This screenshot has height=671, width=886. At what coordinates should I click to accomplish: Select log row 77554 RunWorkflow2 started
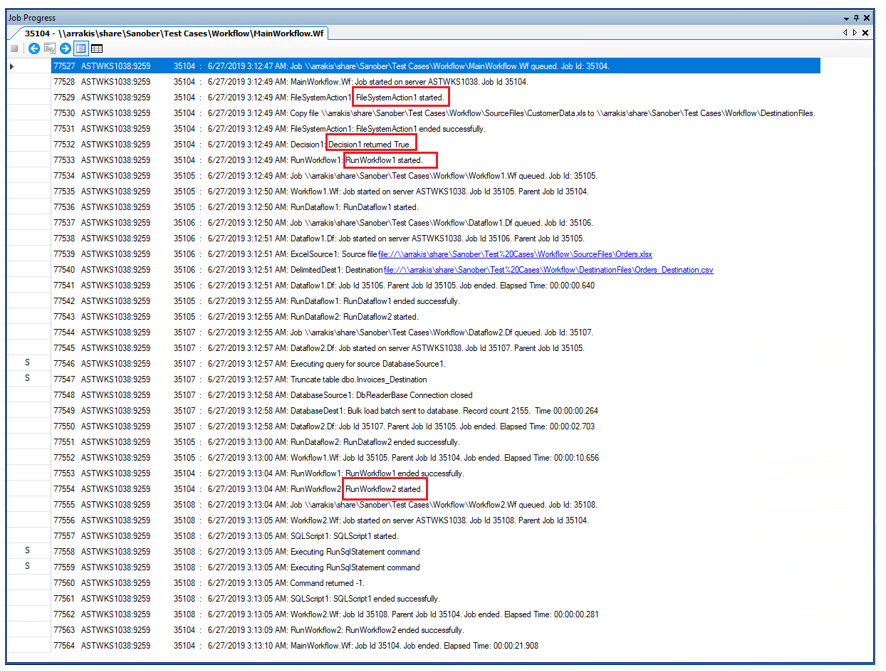pos(400,489)
